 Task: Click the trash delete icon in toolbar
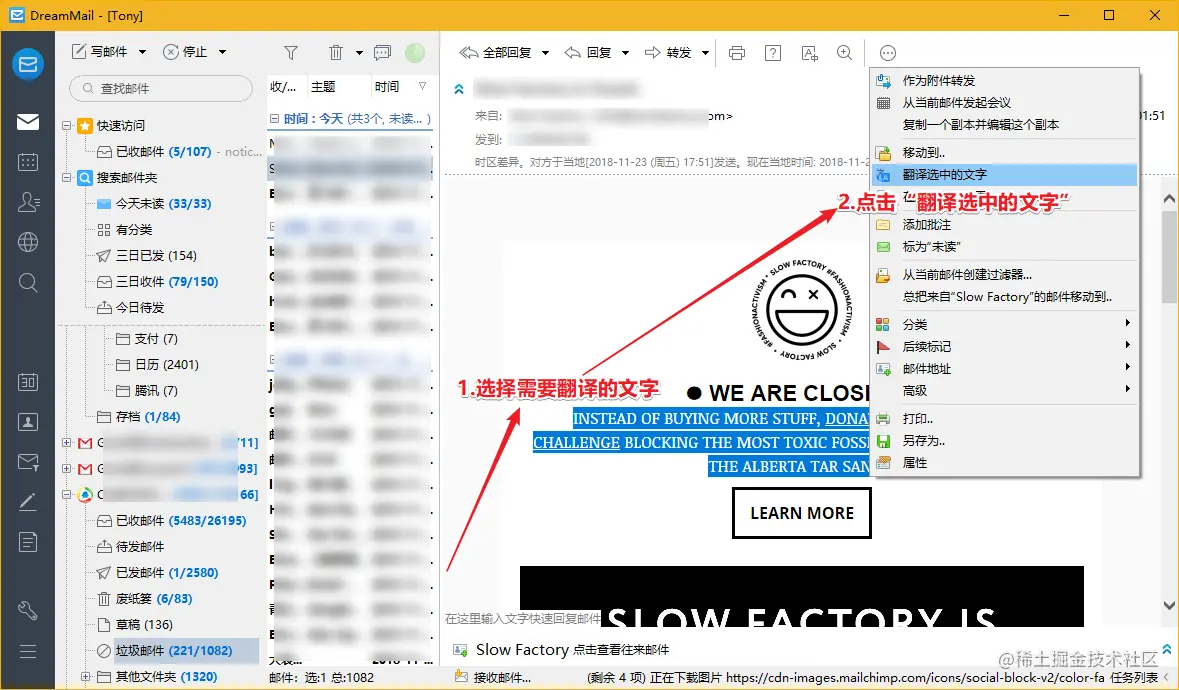click(336, 53)
